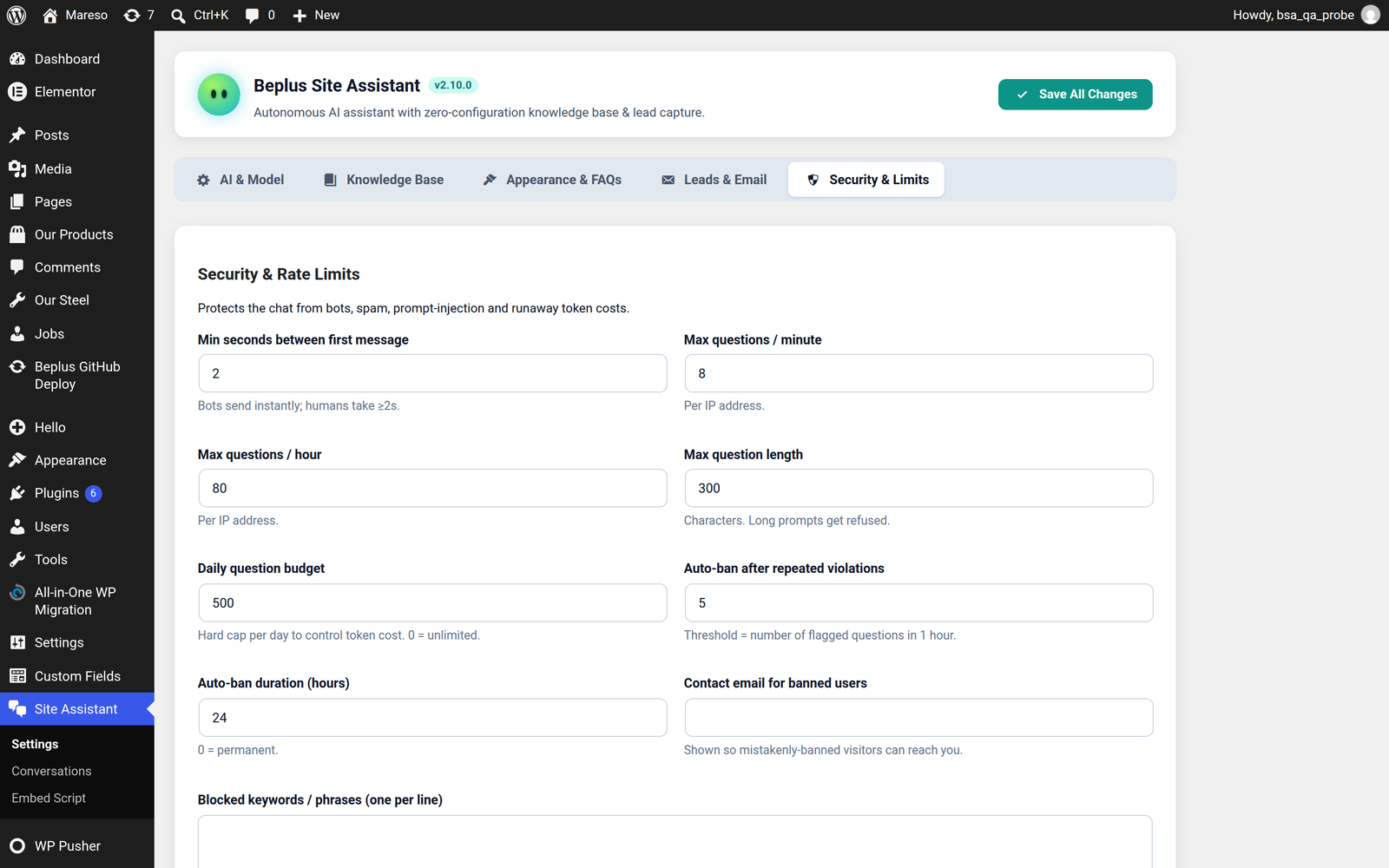
Task: Select the Security & Limits tab
Action: pyautogui.click(x=866, y=180)
